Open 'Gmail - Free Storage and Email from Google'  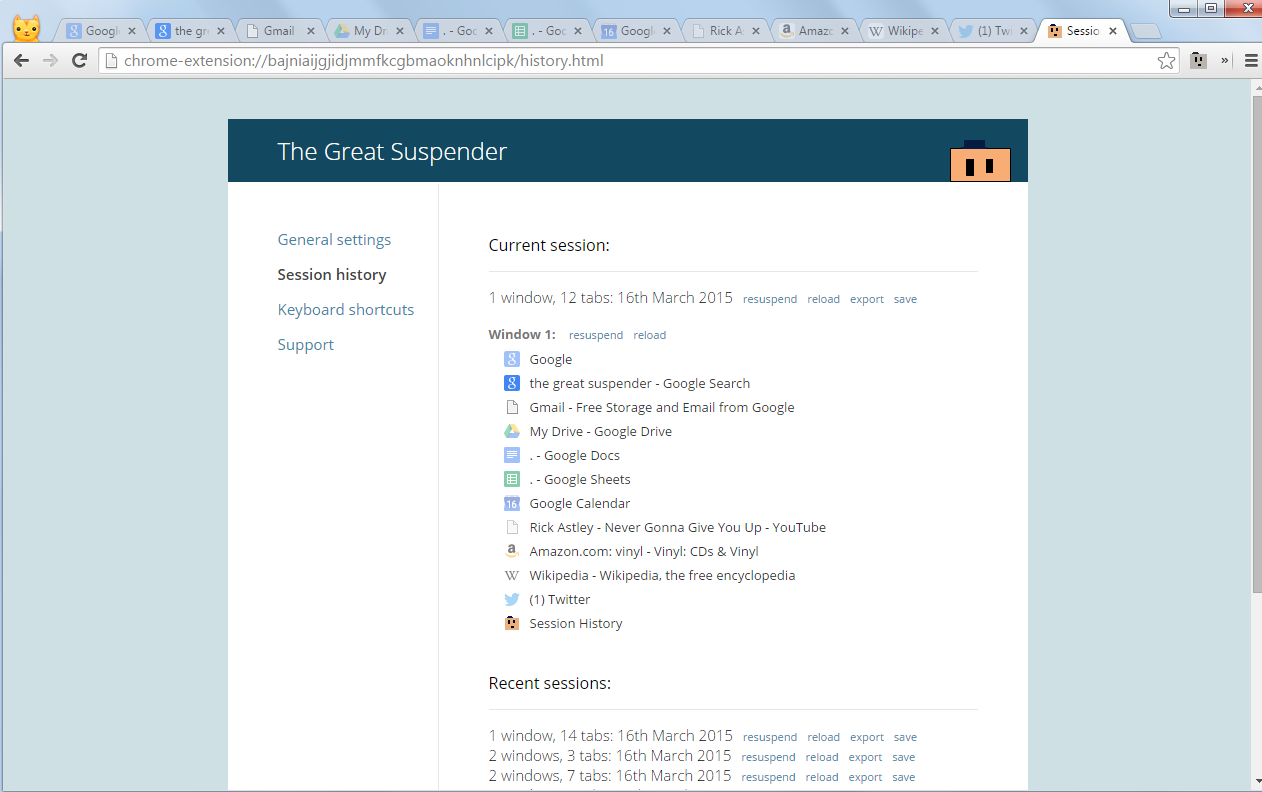(662, 407)
